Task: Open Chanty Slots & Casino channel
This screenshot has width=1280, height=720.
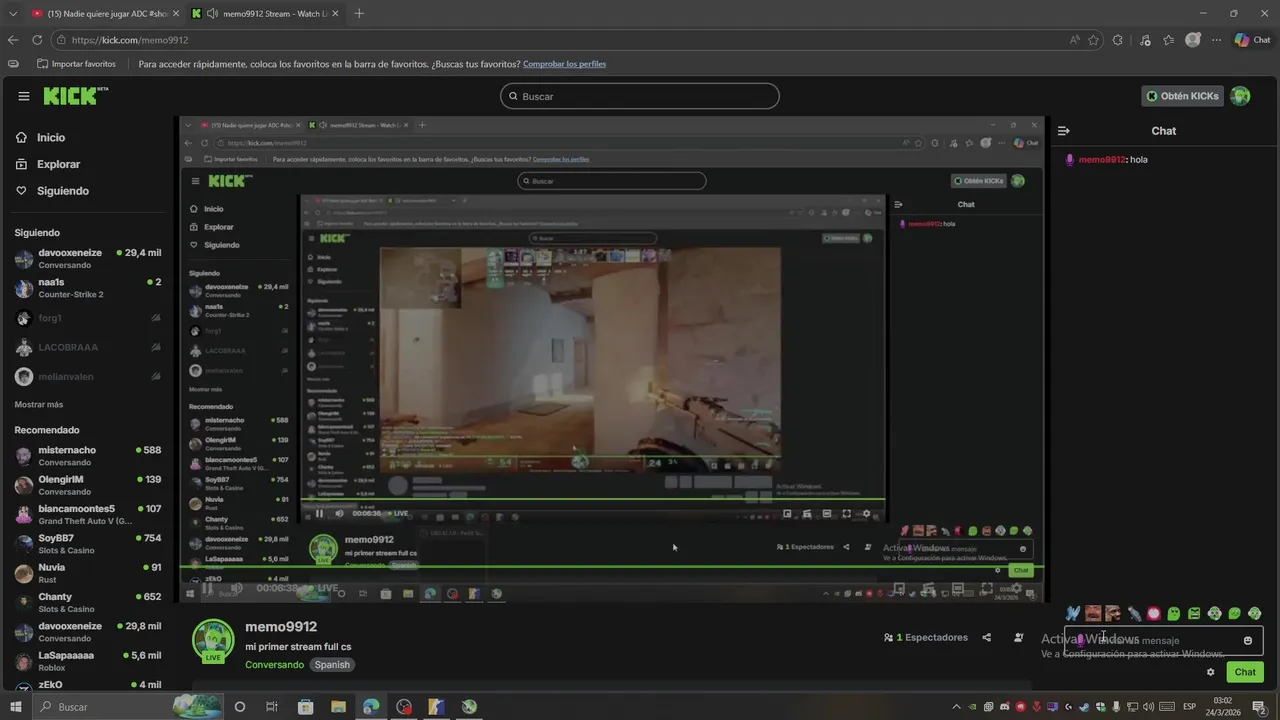Action: (88, 602)
